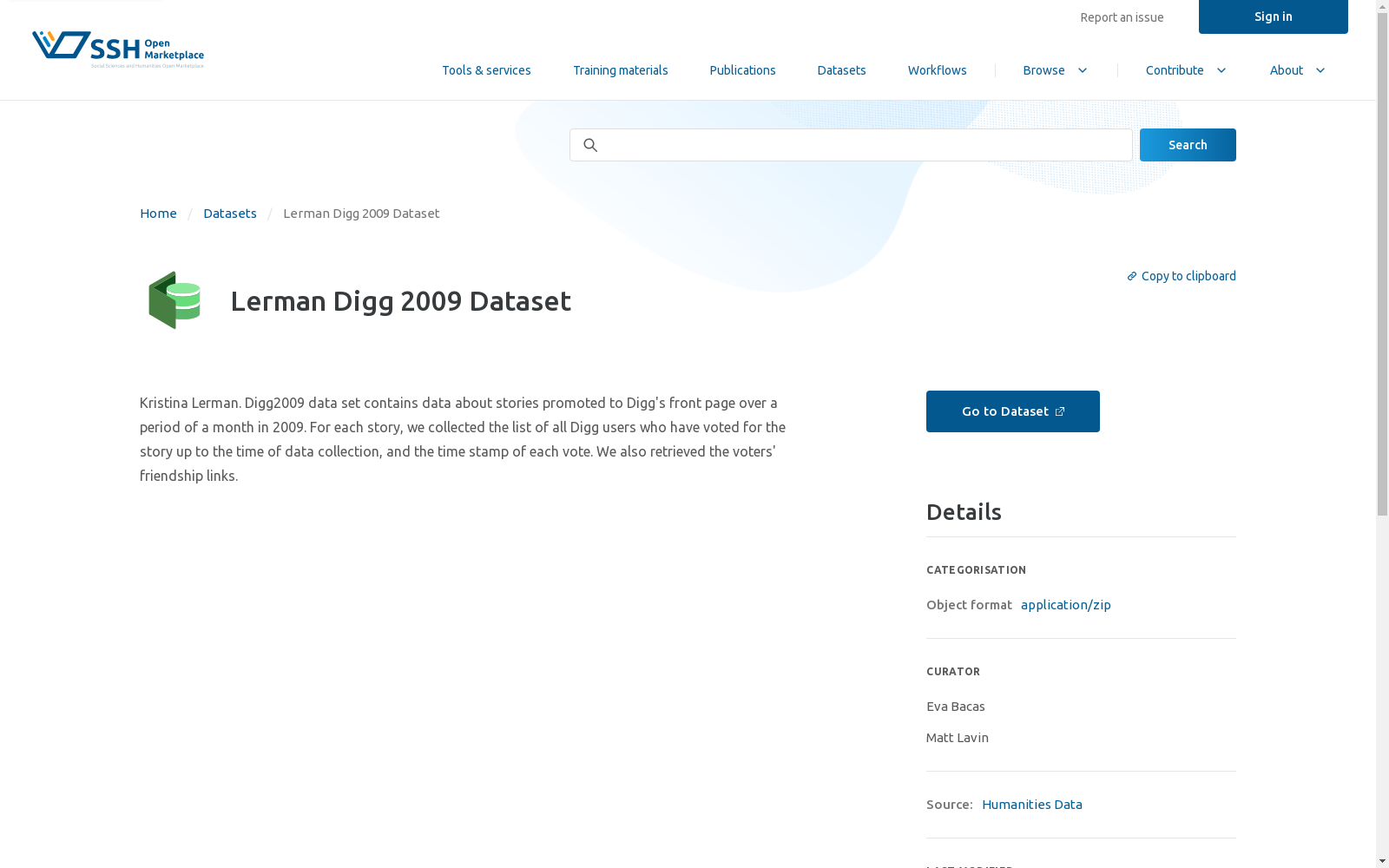The height and width of the screenshot is (868, 1389).
Task: Focus the search input field
Action: click(851, 145)
